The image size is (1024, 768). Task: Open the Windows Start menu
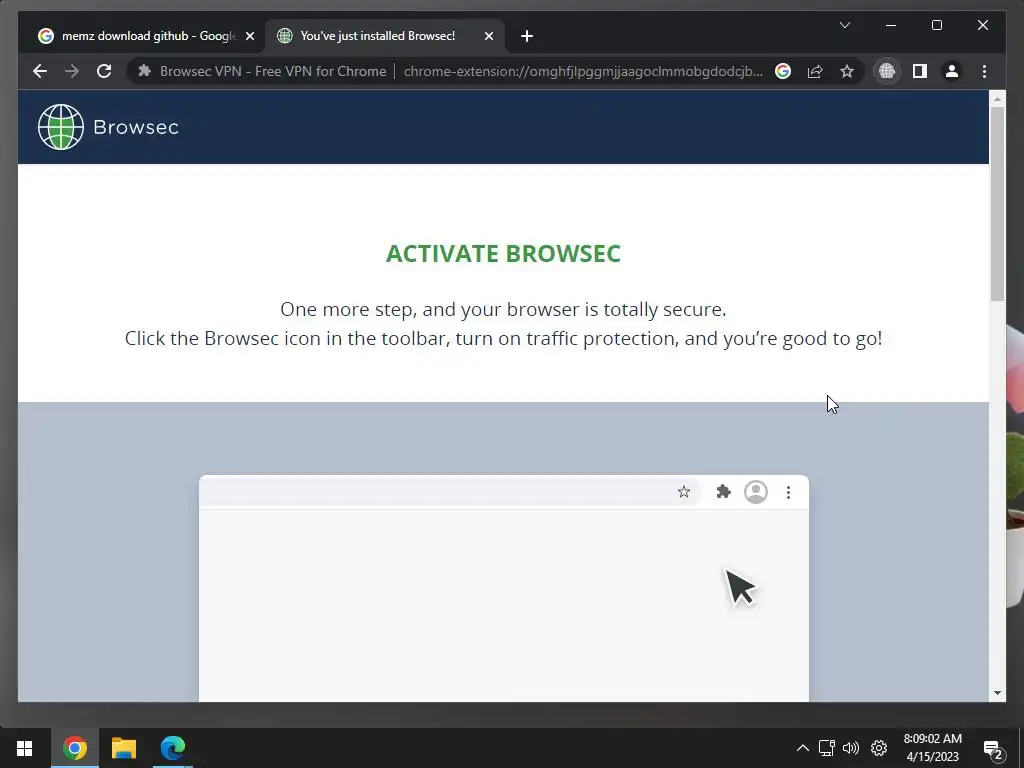click(24, 748)
